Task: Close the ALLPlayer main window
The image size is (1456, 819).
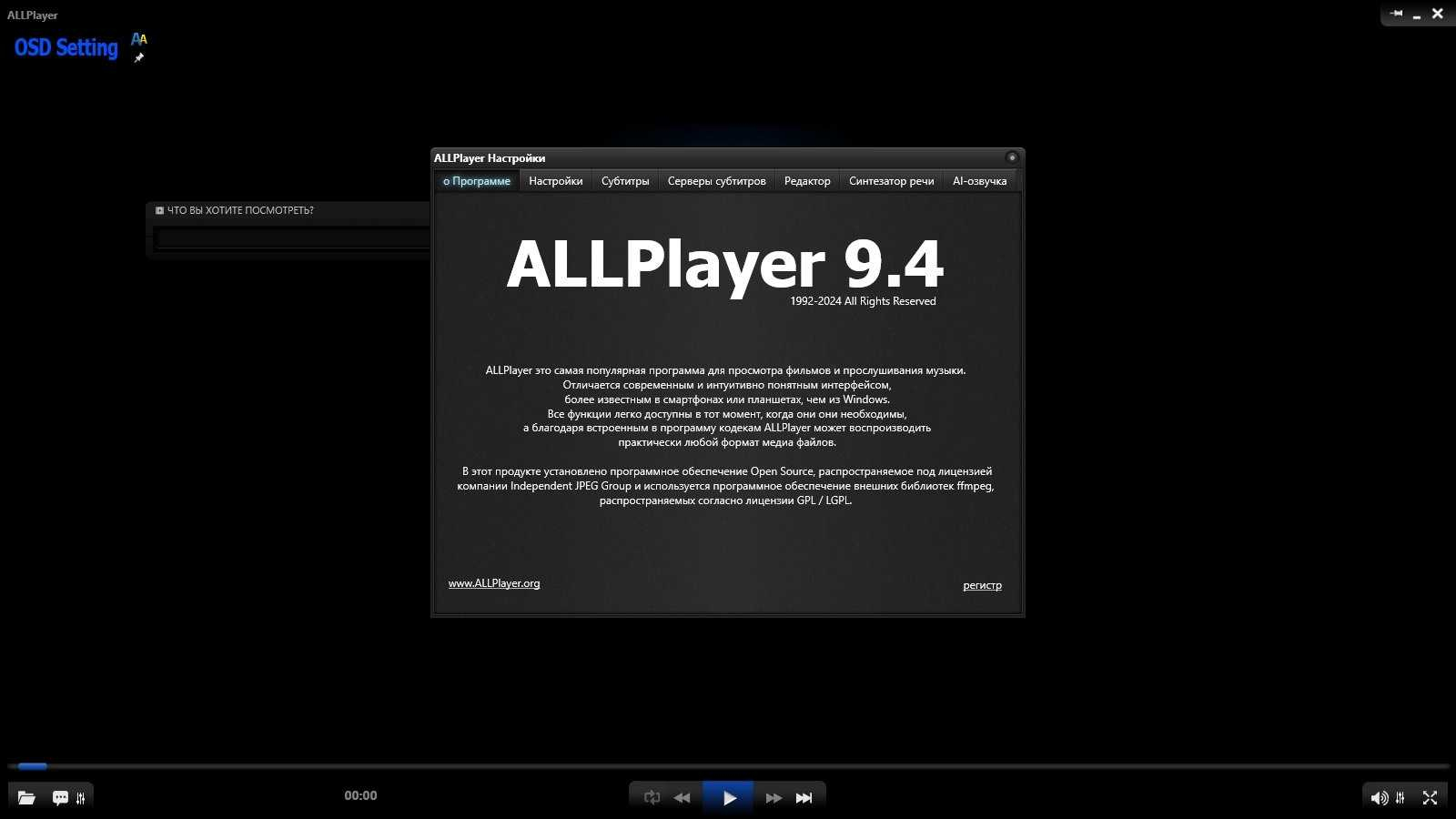Action: (x=1438, y=14)
